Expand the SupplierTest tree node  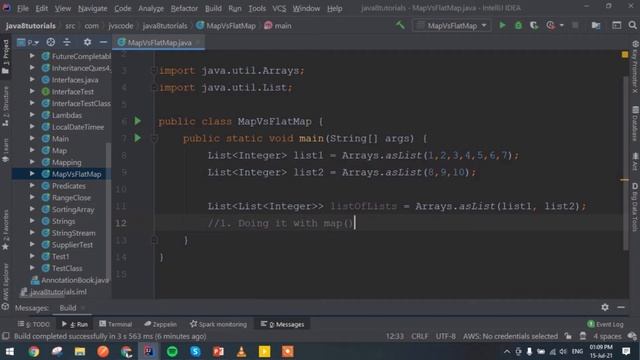point(32,244)
